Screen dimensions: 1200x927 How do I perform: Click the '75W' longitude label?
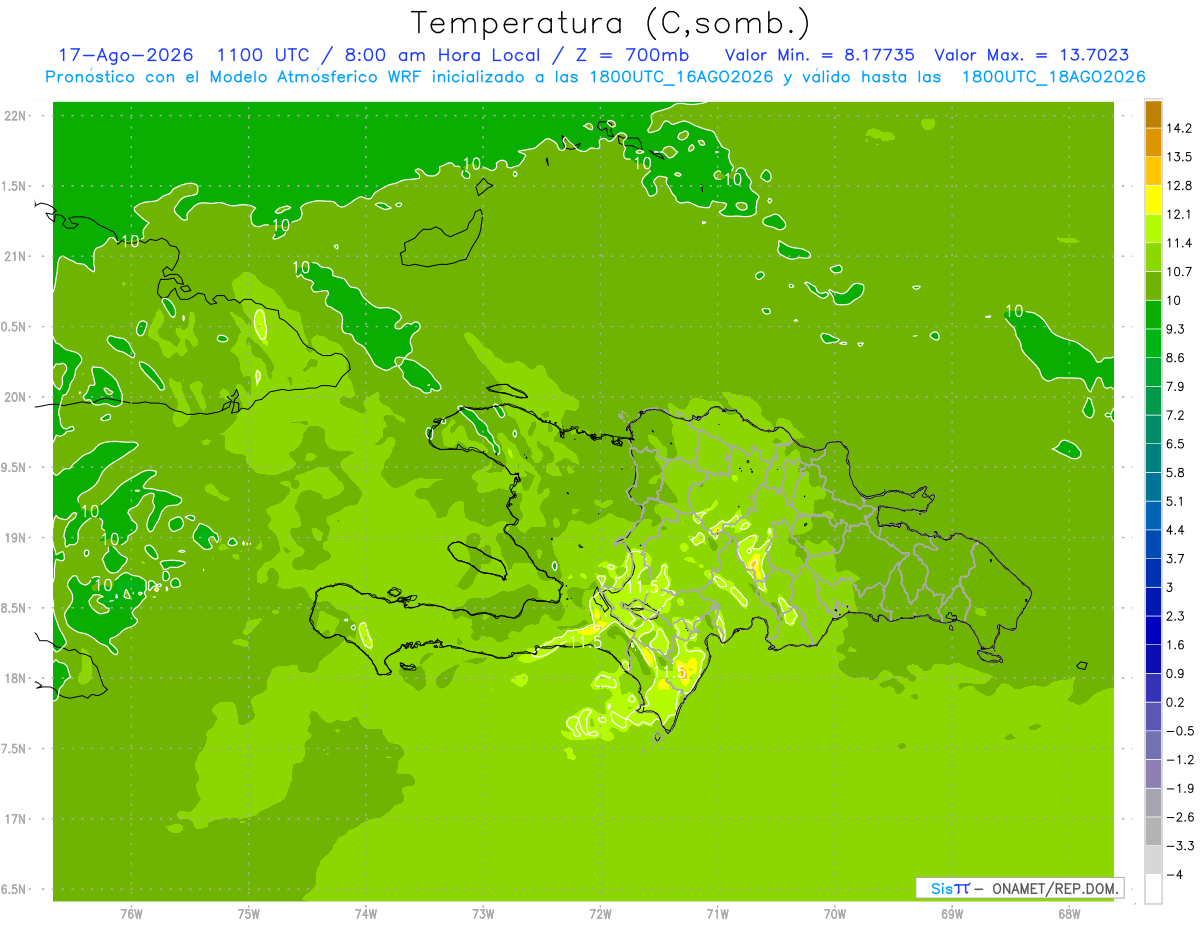[x=249, y=914]
